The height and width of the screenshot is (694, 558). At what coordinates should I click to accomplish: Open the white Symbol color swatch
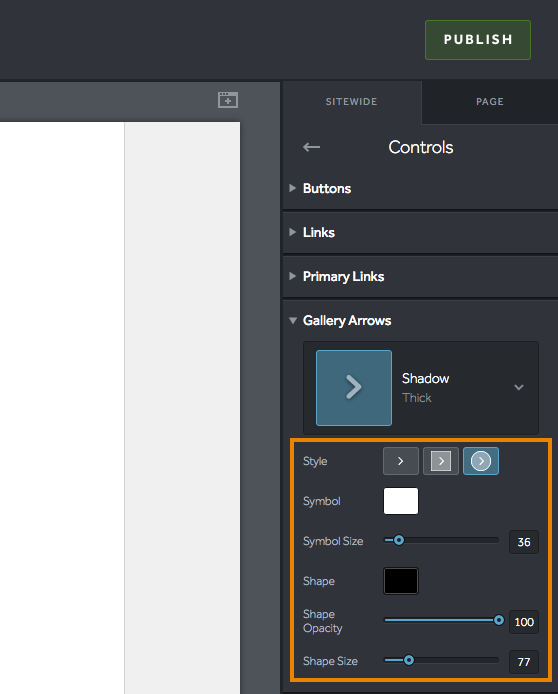(401, 501)
